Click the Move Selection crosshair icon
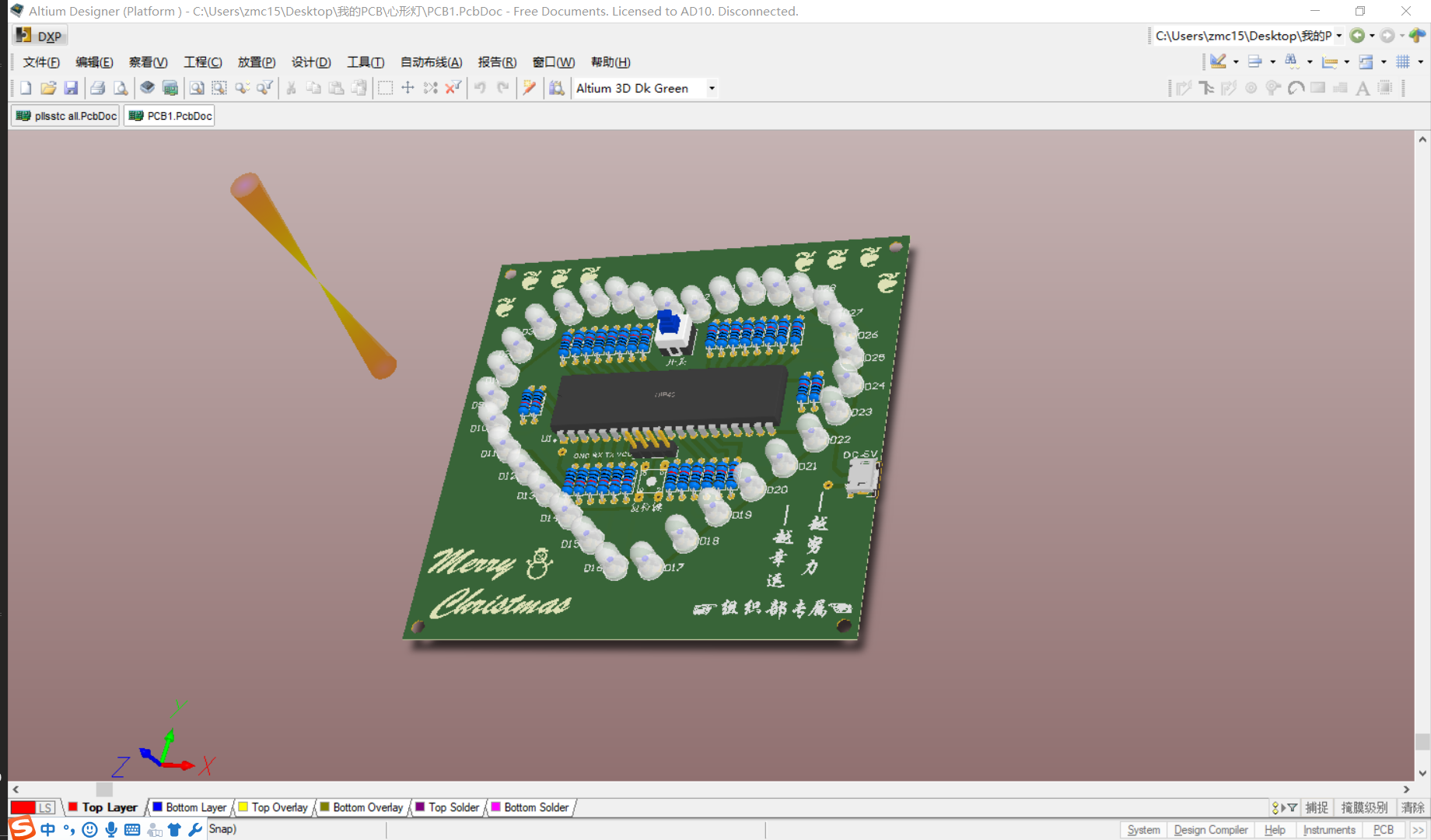The height and width of the screenshot is (840, 1431). pyautogui.click(x=408, y=88)
